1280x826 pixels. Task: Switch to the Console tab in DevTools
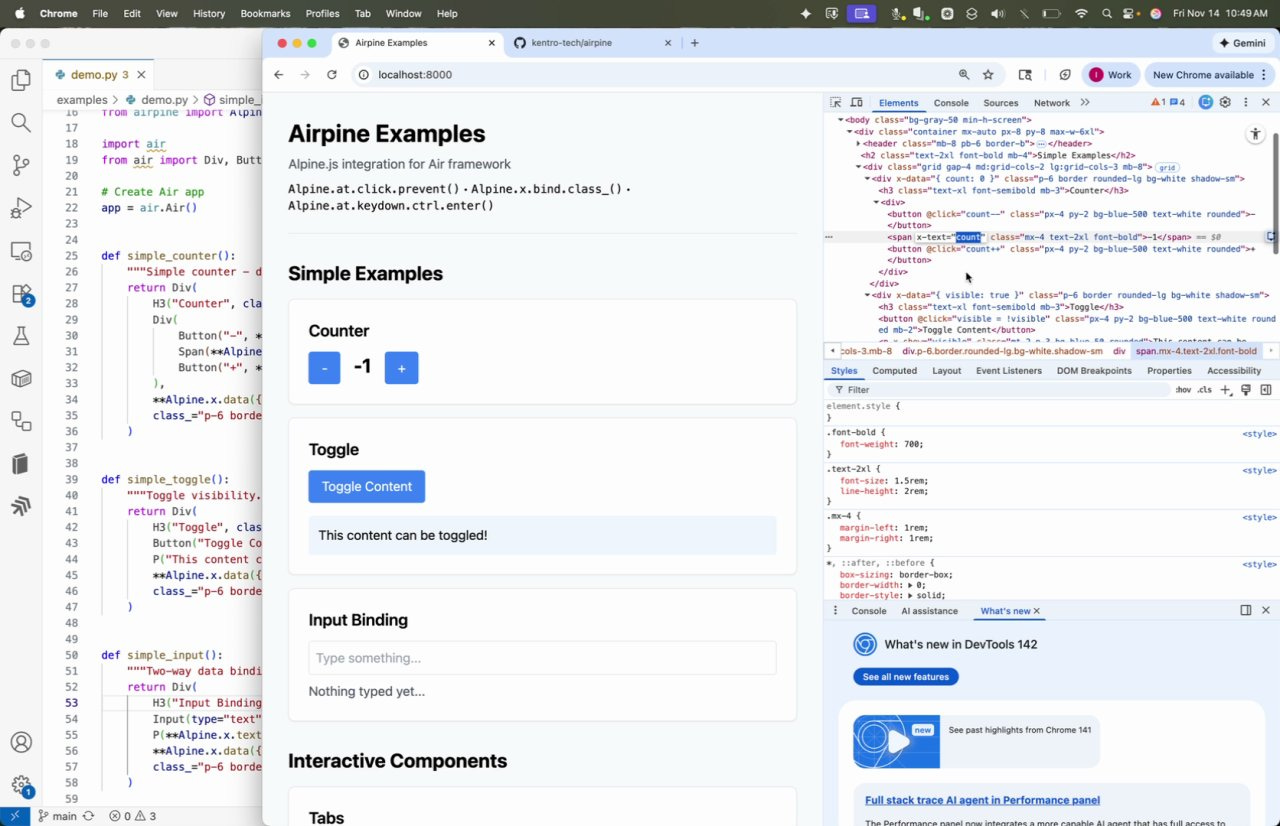click(951, 103)
